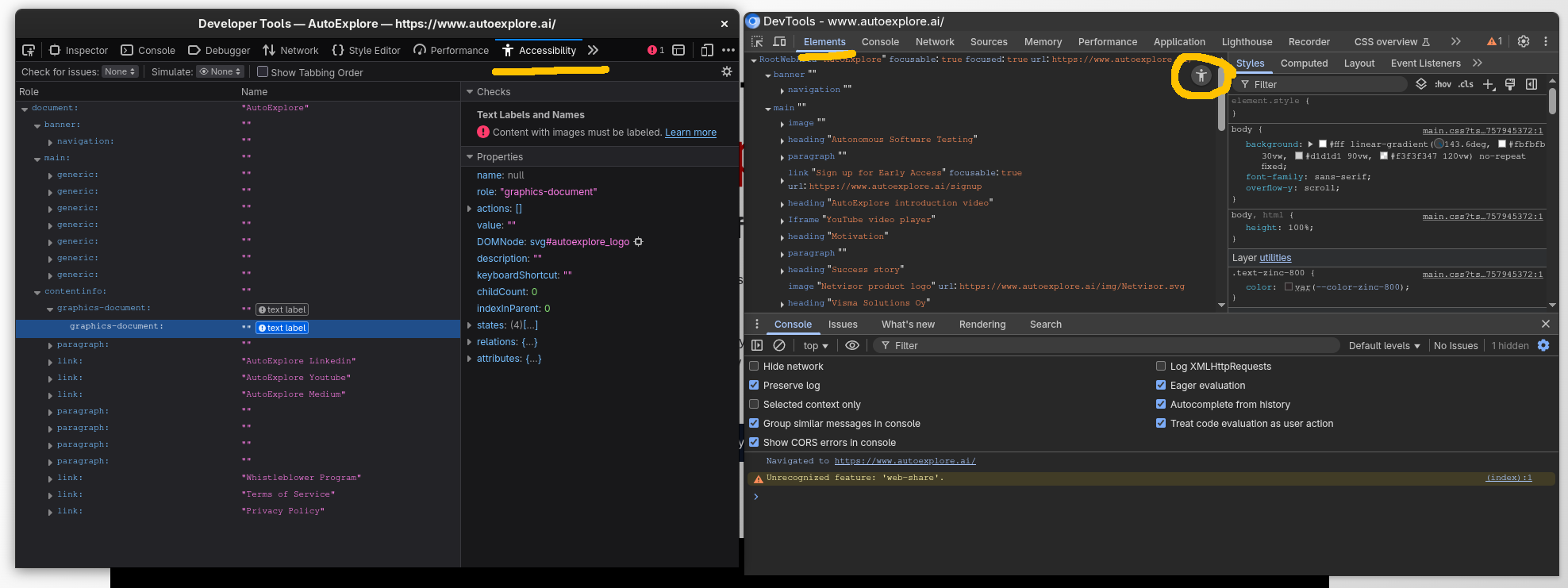Open the Lighthouse tab
Screen dimensions: 1568x588
tap(1247, 42)
